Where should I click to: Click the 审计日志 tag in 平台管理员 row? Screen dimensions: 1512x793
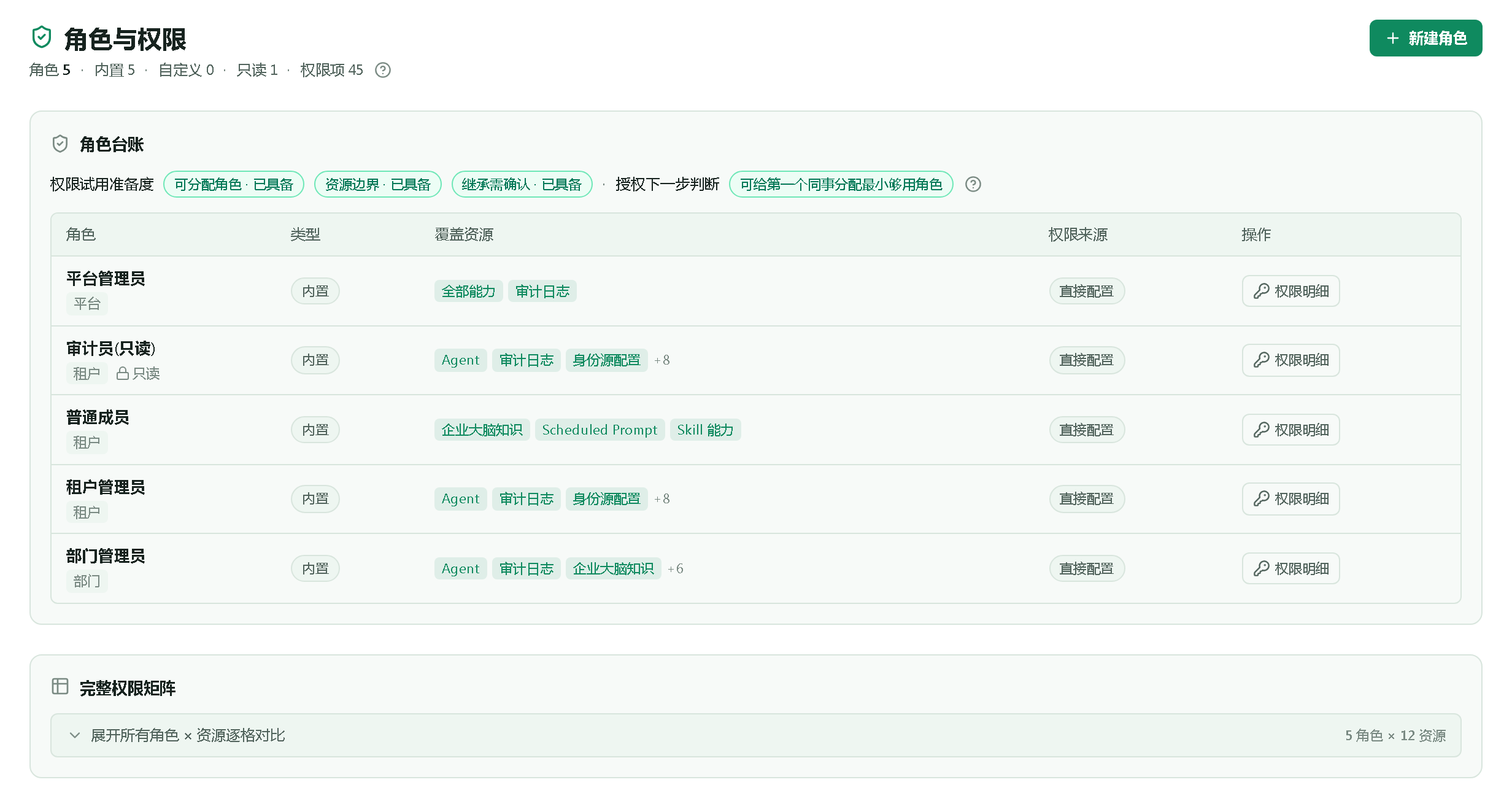click(x=542, y=291)
